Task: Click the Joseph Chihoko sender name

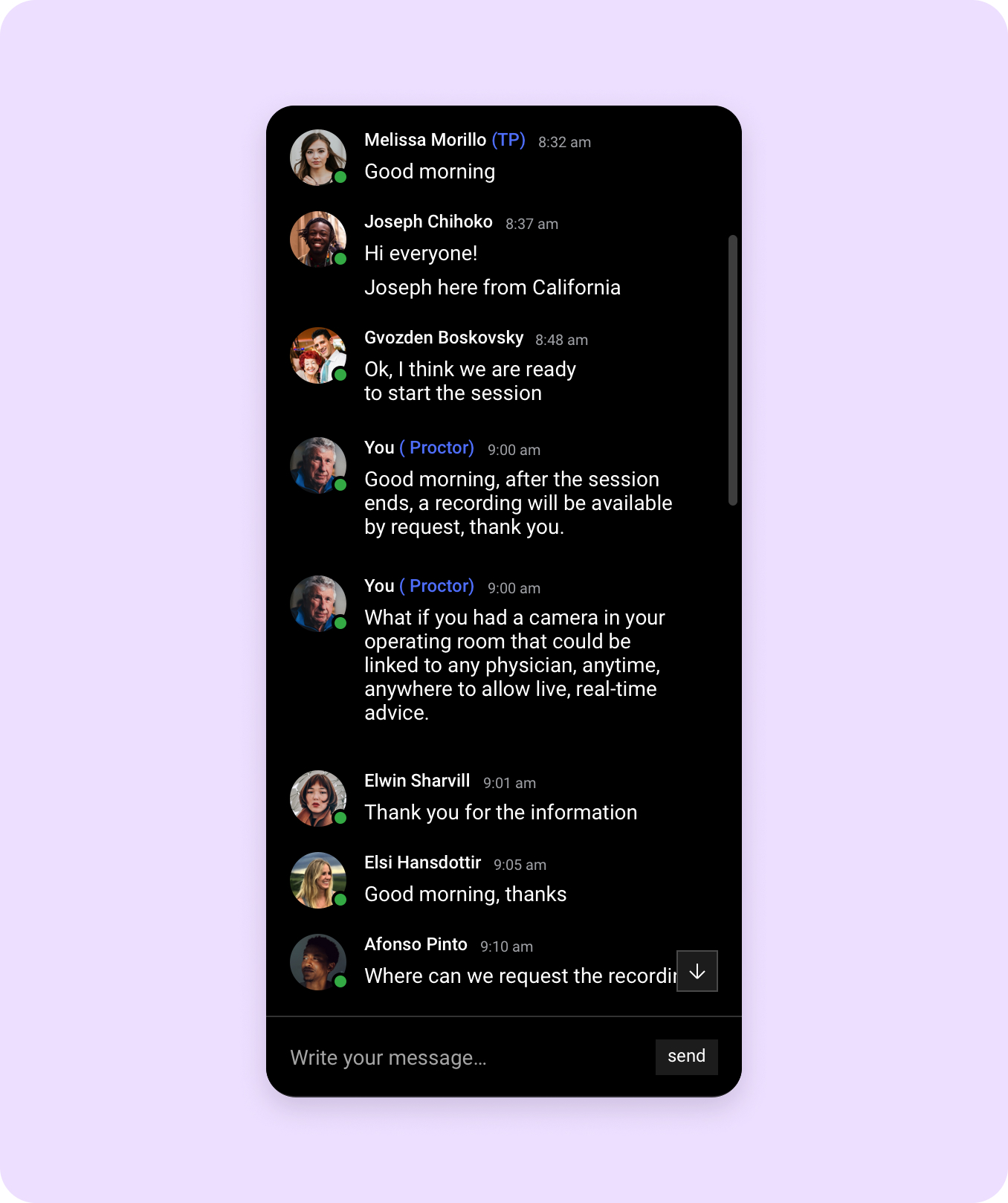Action: point(428,222)
